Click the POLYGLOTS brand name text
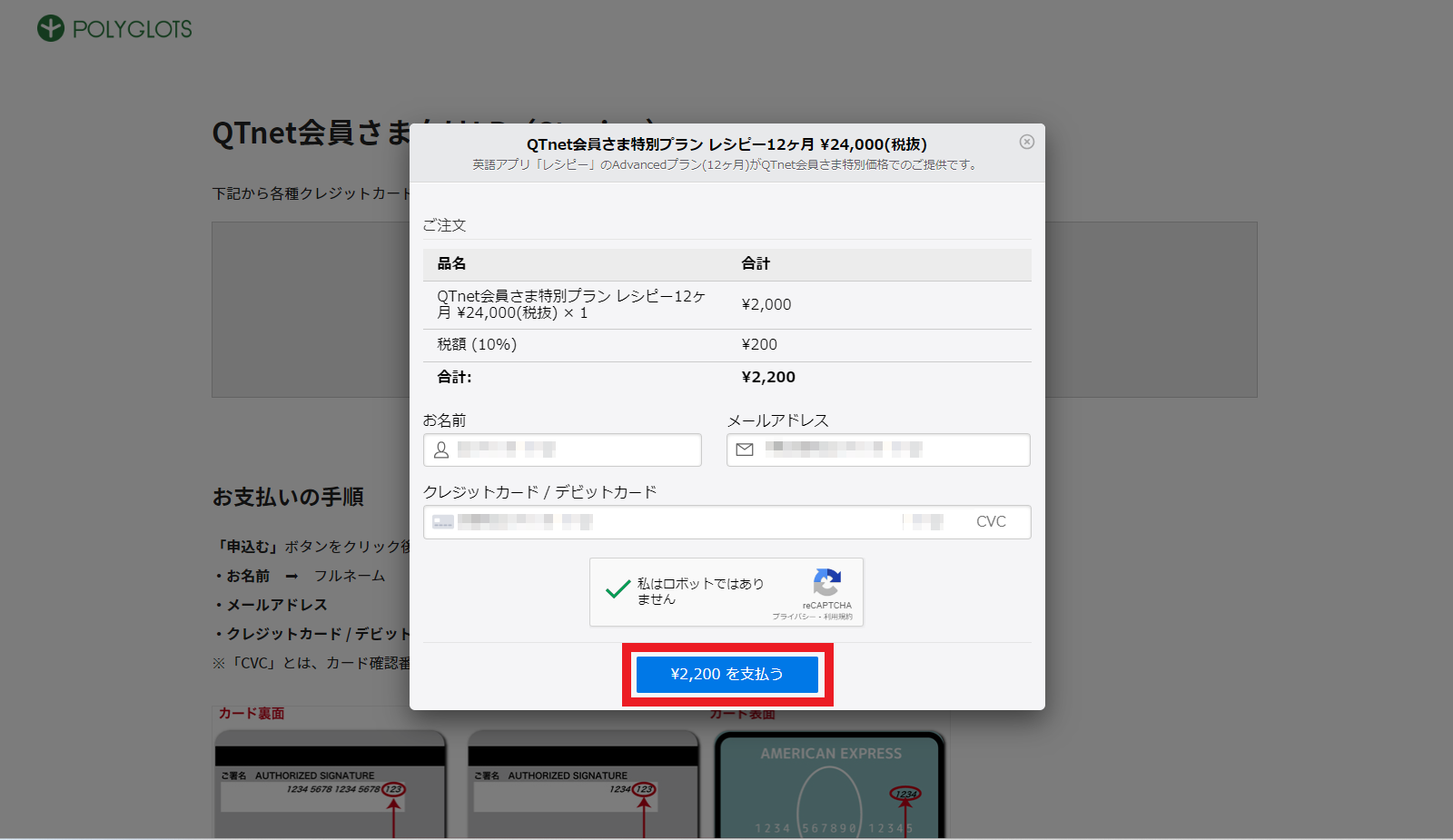Image resolution: width=1453 pixels, height=840 pixels. pyautogui.click(x=133, y=29)
